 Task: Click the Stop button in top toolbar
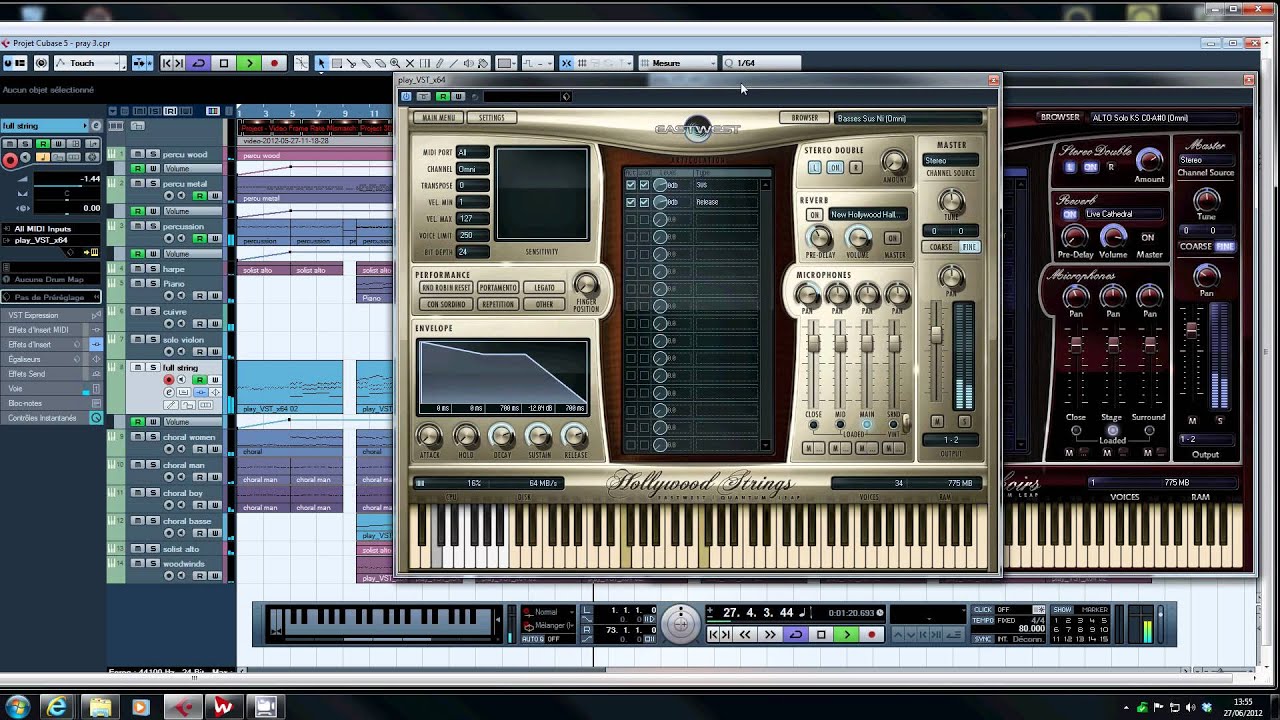pos(224,63)
